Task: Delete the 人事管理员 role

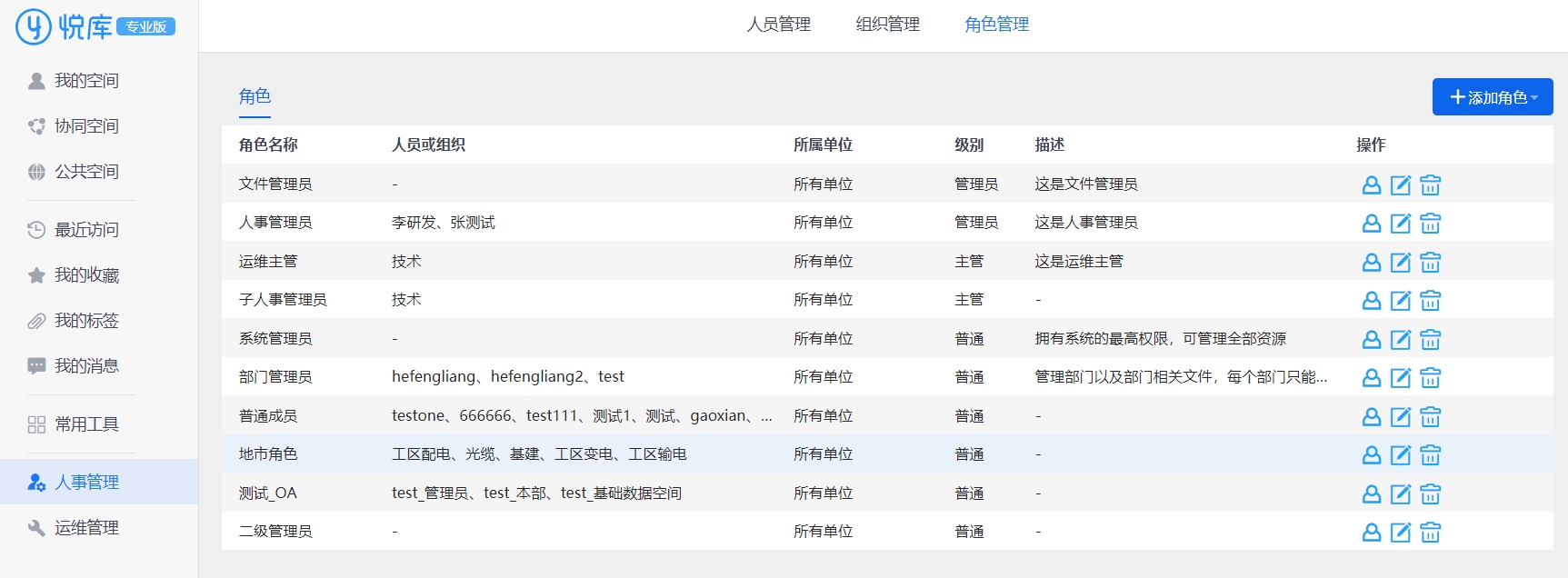Action: pyautogui.click(x=1430, y=224)
